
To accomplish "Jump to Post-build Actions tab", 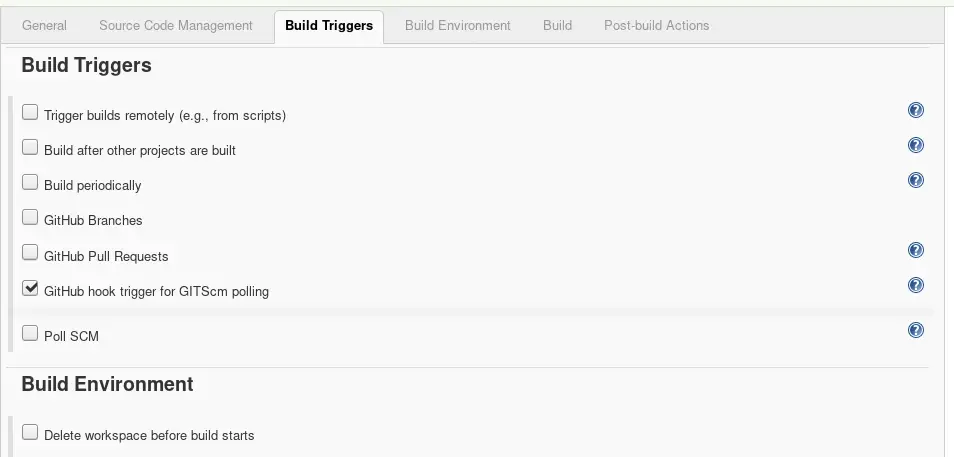I will [x=656, y=26].
